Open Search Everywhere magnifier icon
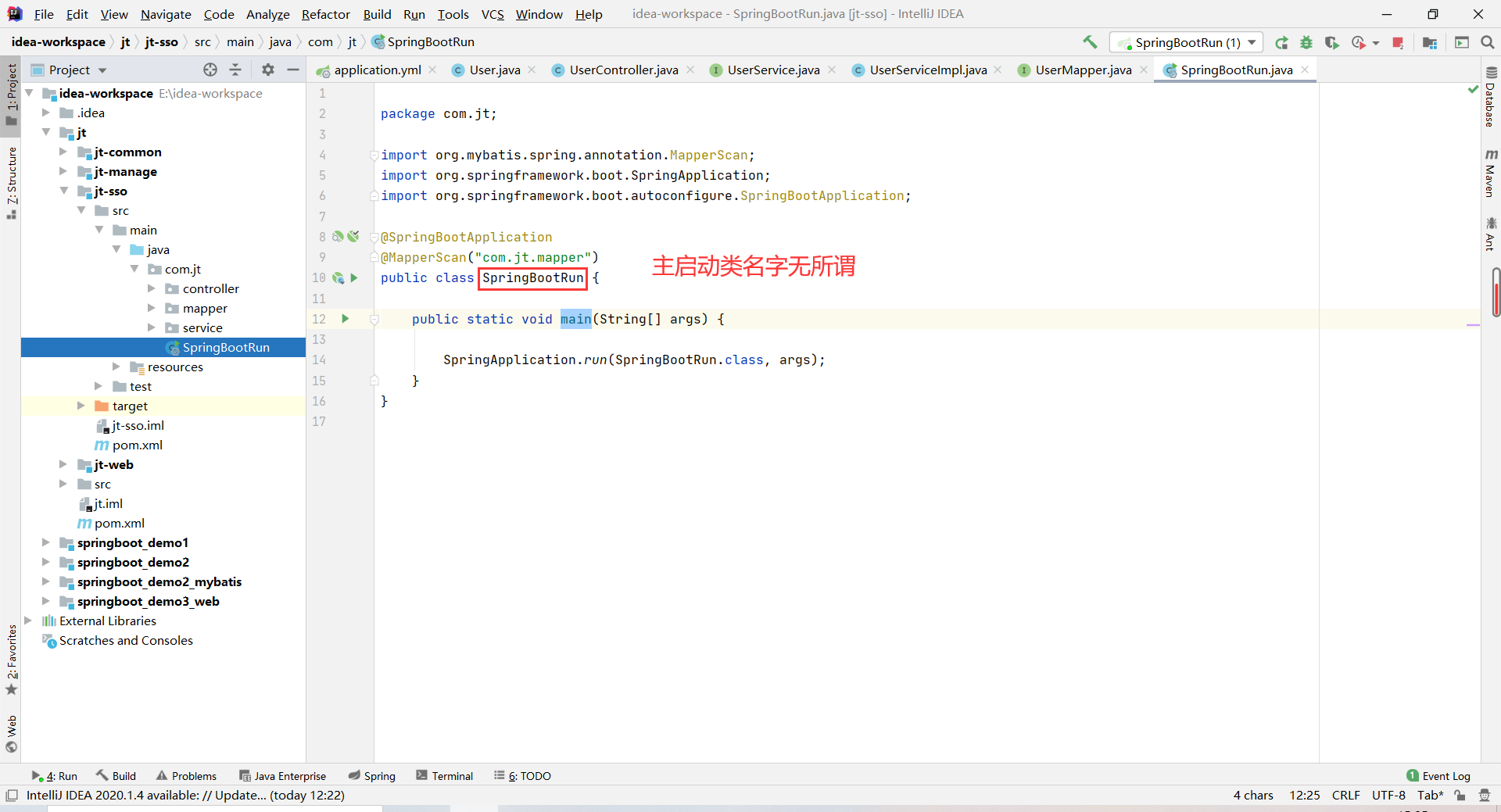Image resolution: width=1501 pixels, height=812 pixels. 1487,42
